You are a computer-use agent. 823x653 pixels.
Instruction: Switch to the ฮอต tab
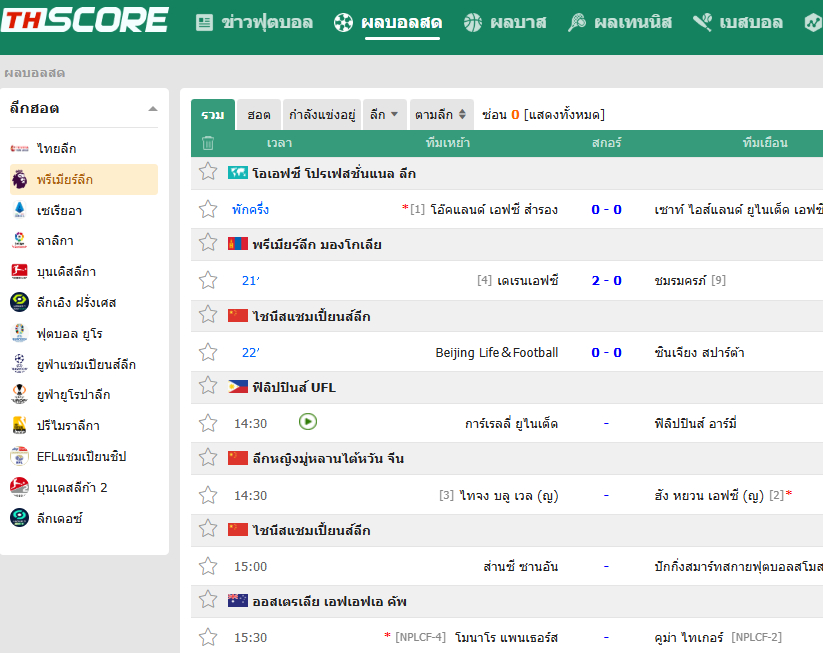(x=259, y=114)
